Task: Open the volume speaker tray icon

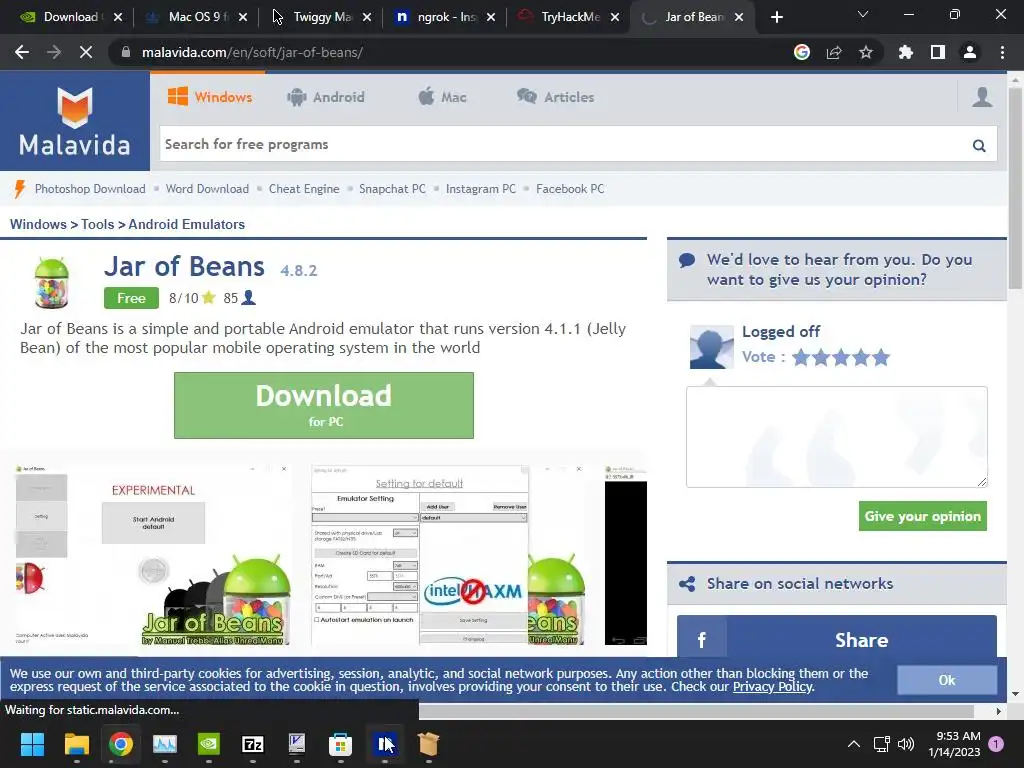Action: 906,744
